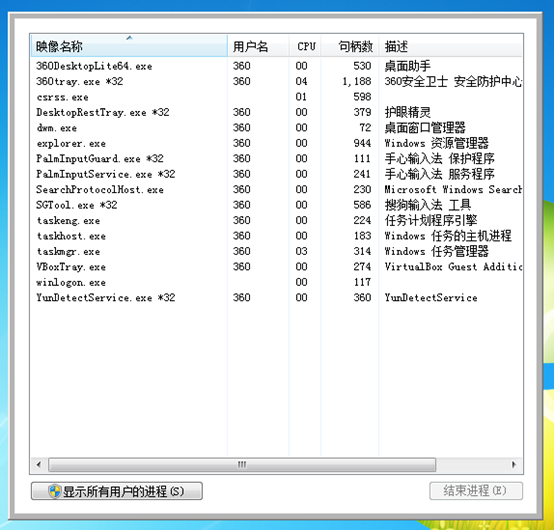Viewport: 554px width, 530px height.
Task: Click the shield icon on show-all-users button
Action: point(54,491)
